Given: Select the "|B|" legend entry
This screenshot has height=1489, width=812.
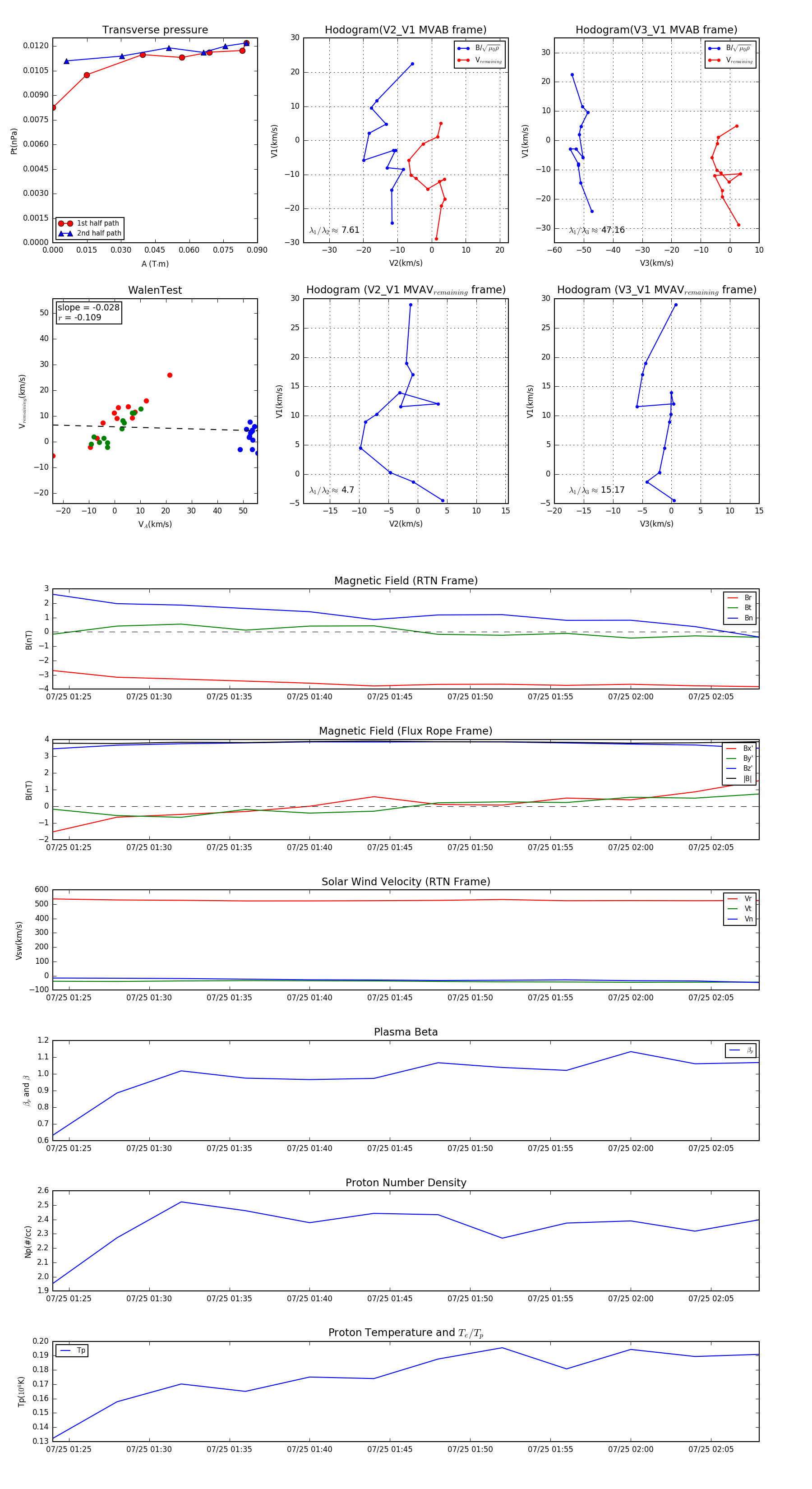Looking at the screenshot, I should (739, 779).
